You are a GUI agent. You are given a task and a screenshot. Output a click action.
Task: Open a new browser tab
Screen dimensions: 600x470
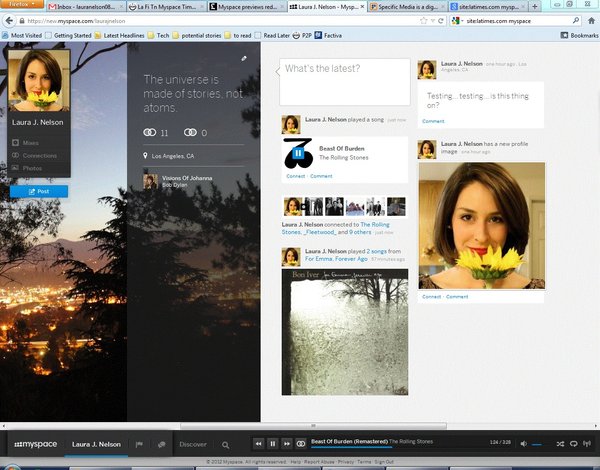[x=535, y=7]
